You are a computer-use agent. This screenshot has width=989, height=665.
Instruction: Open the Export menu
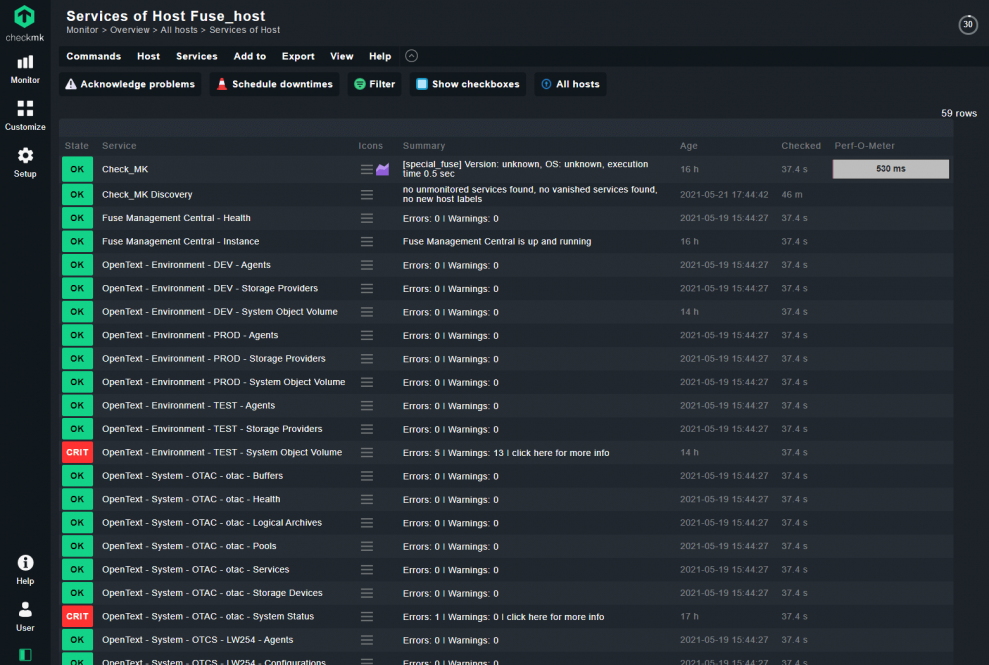297,56
